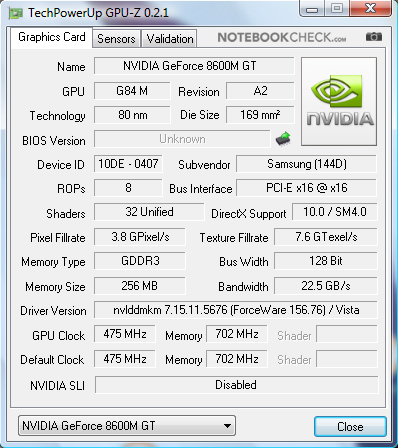Open the GPU selection dropdown arrow
The height and width of the screenshot is (448, 398).
227,426
